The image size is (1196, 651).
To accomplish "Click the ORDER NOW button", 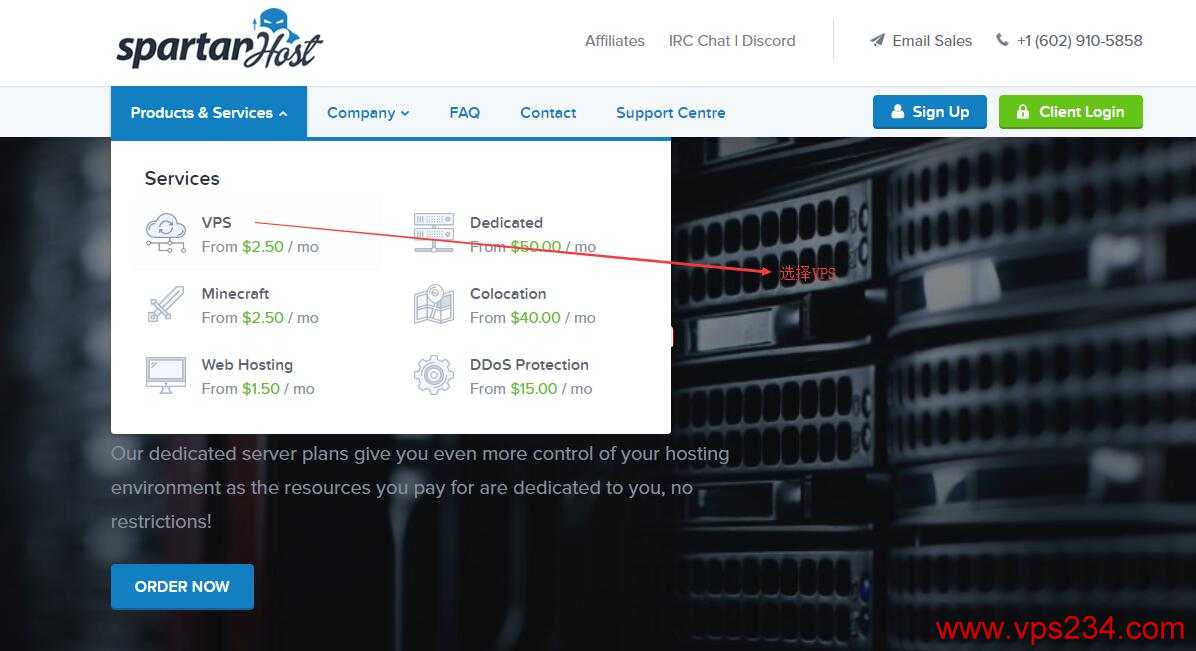I will pyautogui.click(x=182, y=586).
